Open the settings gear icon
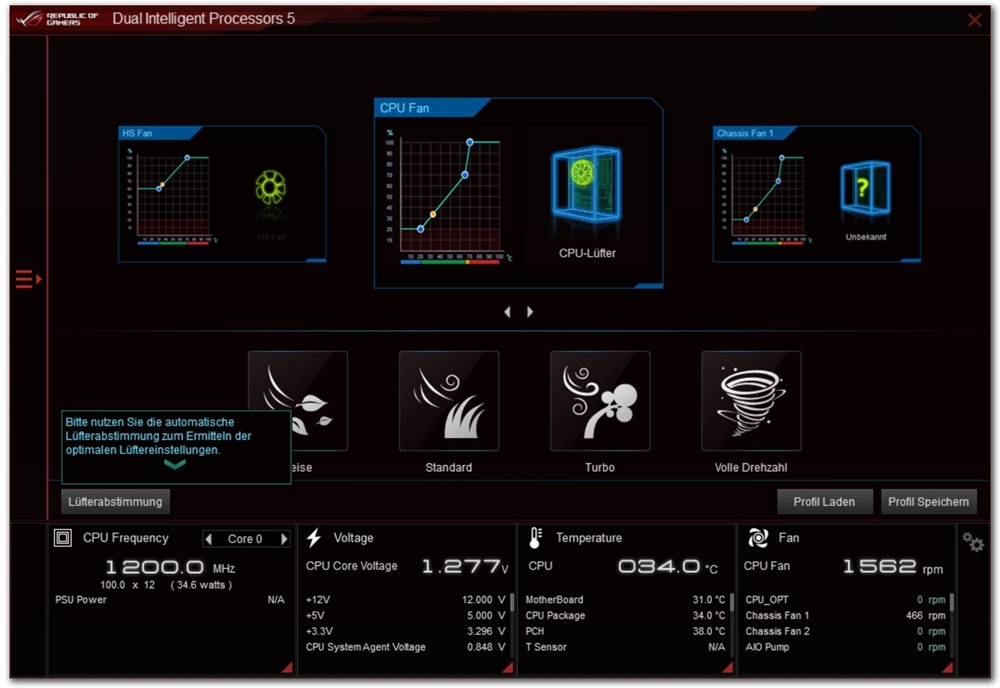The height and width of the screenshot is (688, 1000). pyautogui.click(x=973, y=542)
